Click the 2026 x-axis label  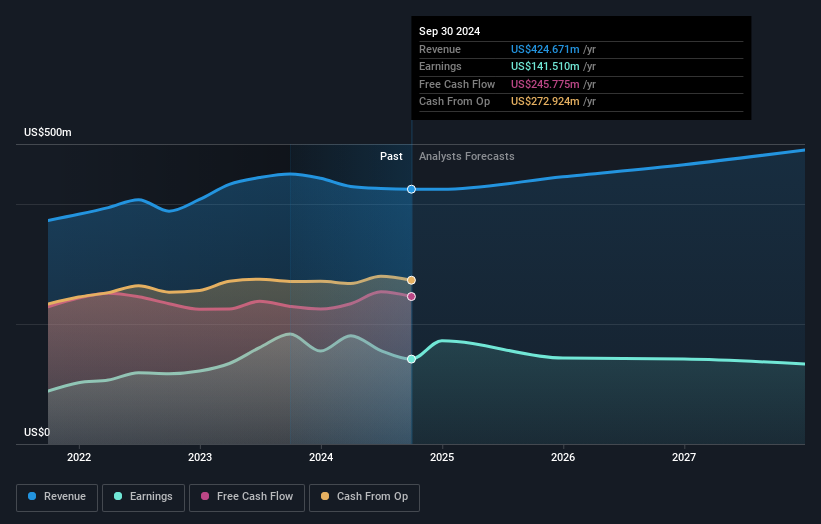point(563,458)
